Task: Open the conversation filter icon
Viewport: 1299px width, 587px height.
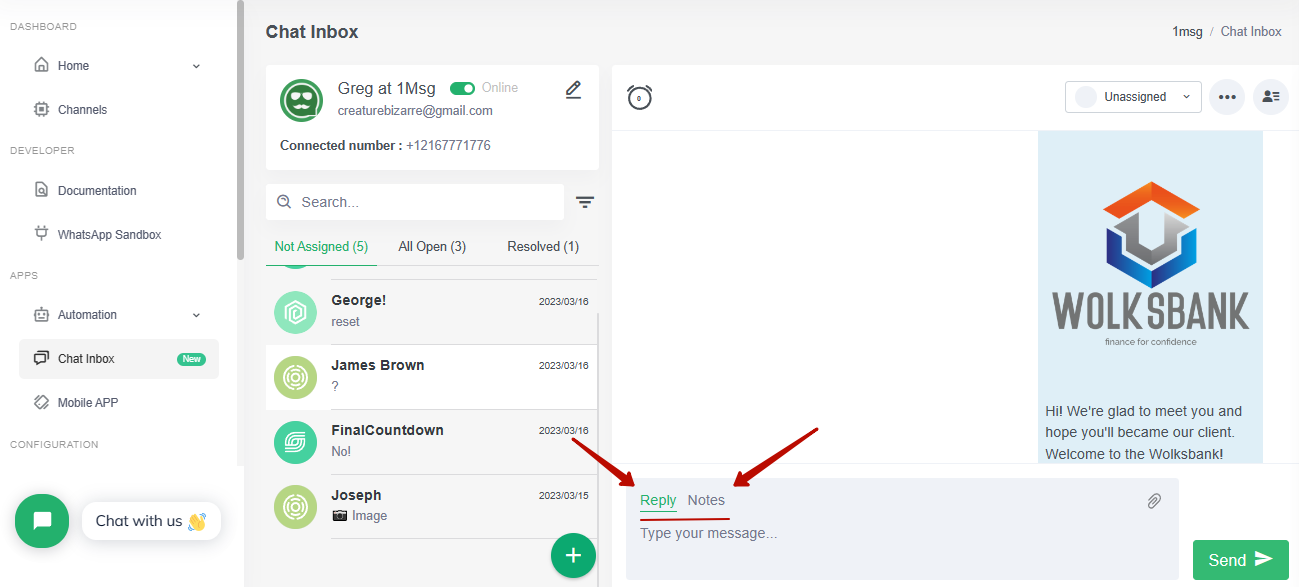Action: [585, 202]
